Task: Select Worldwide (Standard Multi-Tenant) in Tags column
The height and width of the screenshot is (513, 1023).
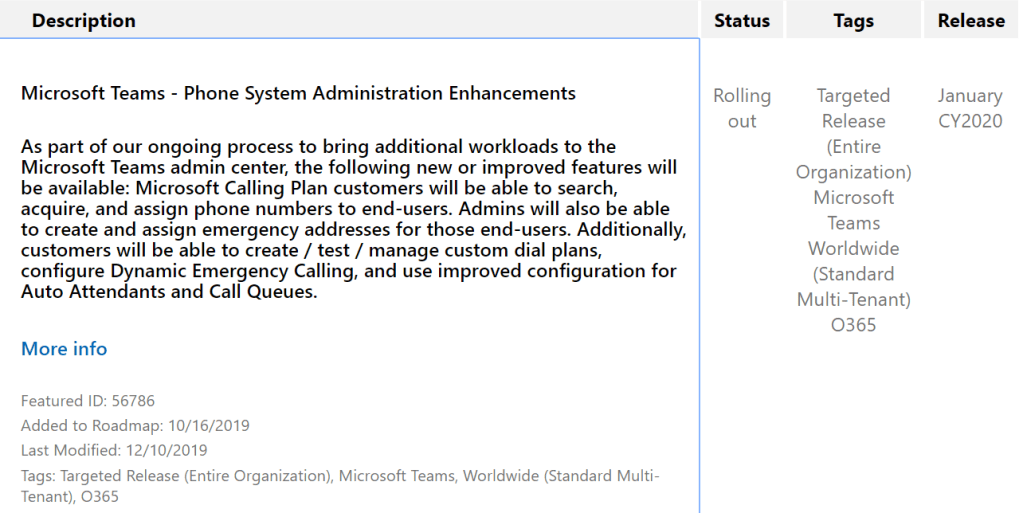Action: [x=853, y=273]
